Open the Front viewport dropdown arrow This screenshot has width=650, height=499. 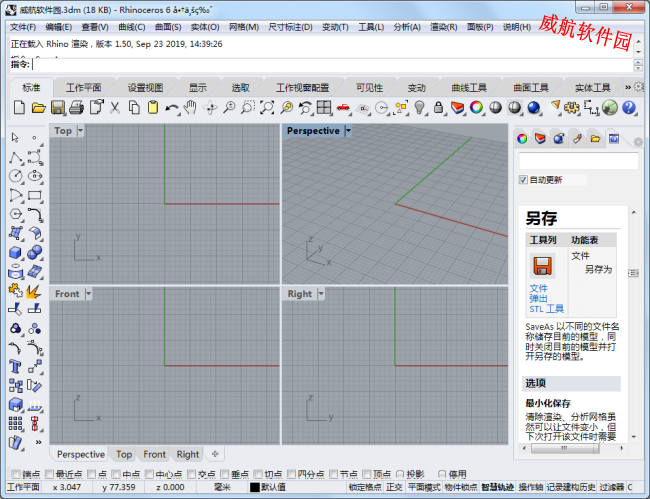[x=88, y=294]
